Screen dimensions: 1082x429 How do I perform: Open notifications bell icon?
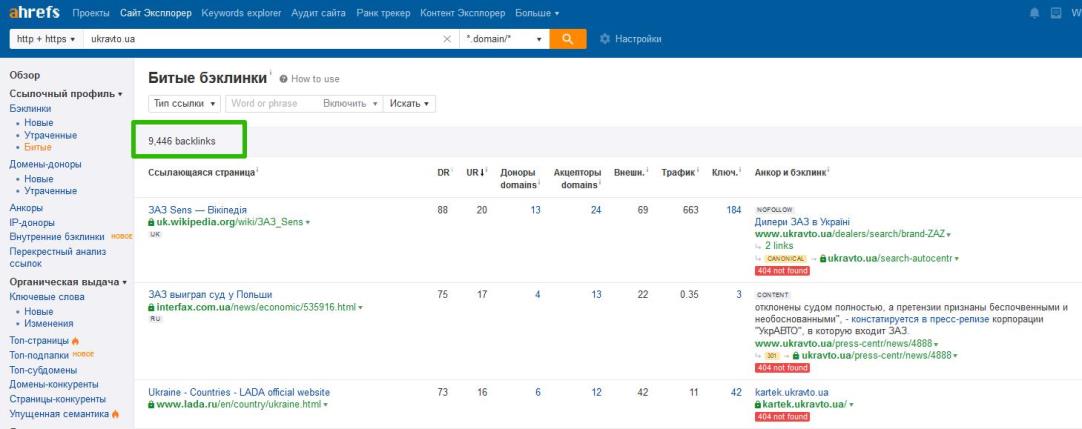click(x=1034, y=13)
